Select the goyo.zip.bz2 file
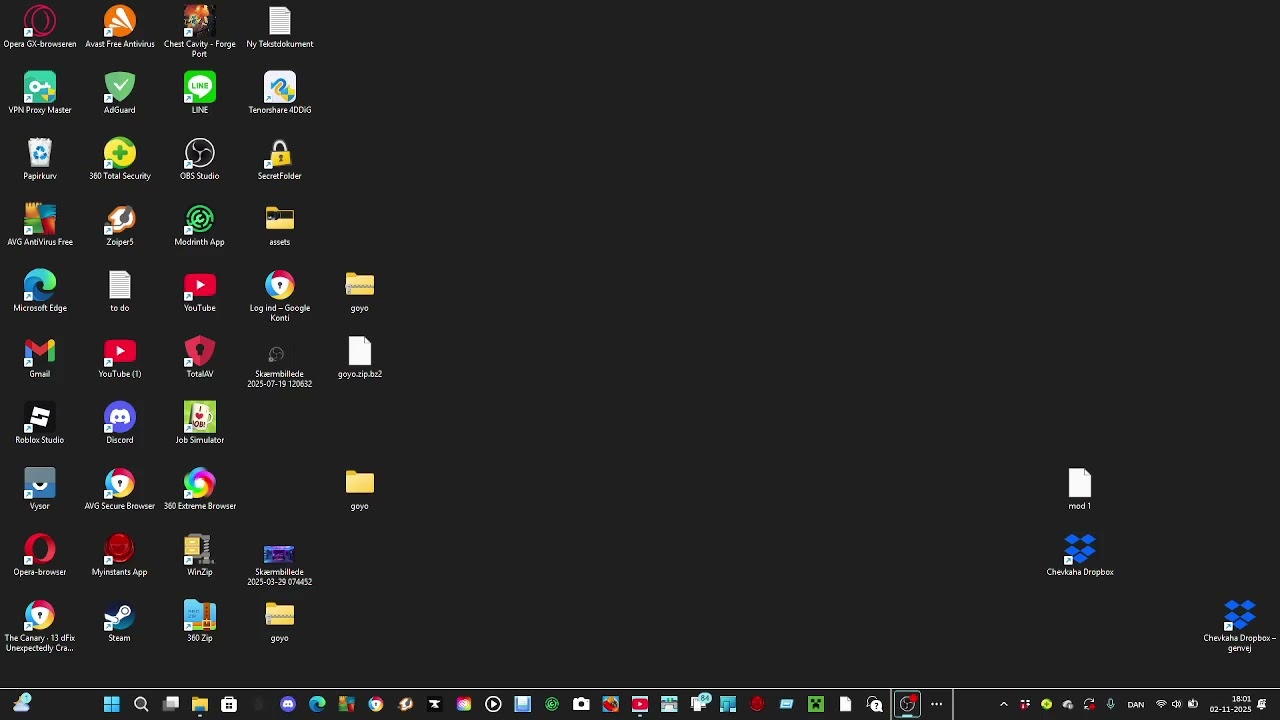 pyautogui.click(x=360, y=357)
